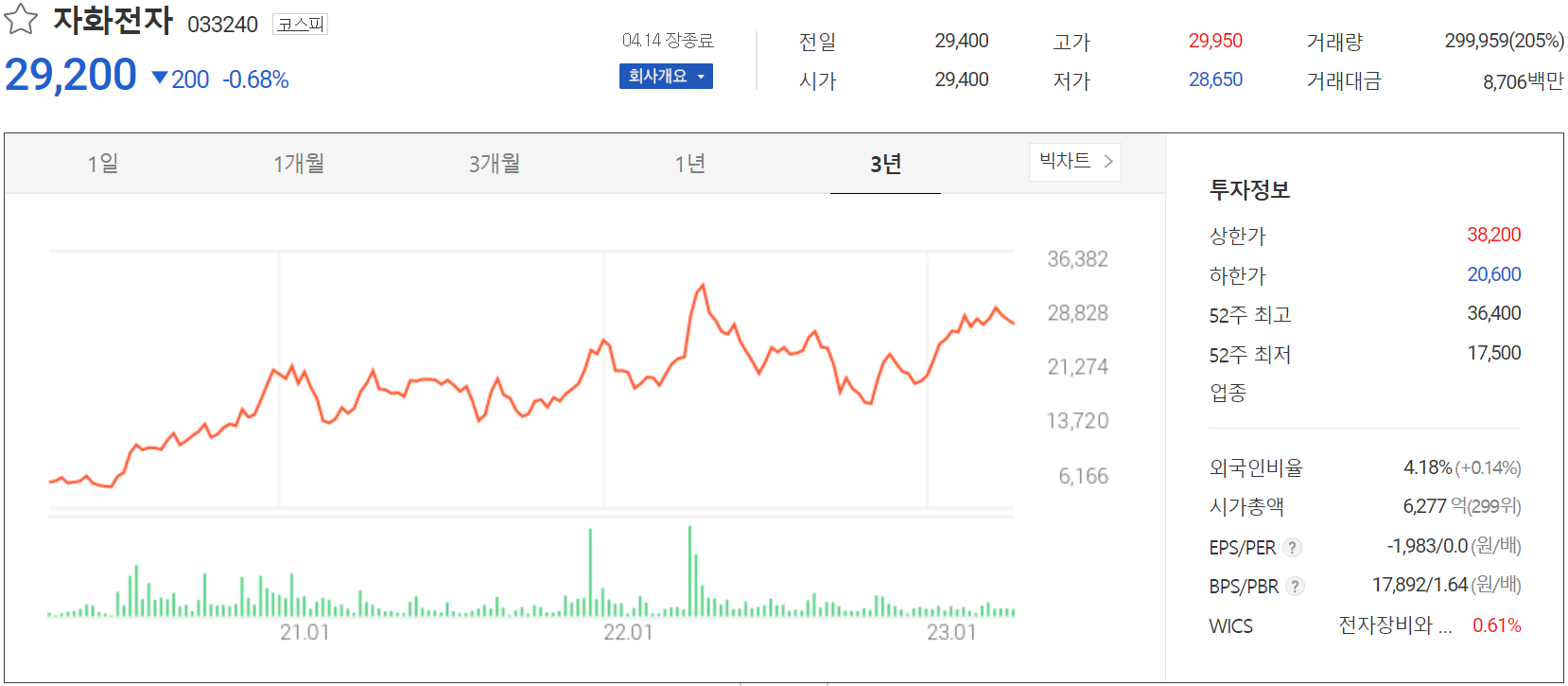Switch chart to 3개월 tab
The height and width of the screenshot is (686, 1568).
[x=495, y=164]
